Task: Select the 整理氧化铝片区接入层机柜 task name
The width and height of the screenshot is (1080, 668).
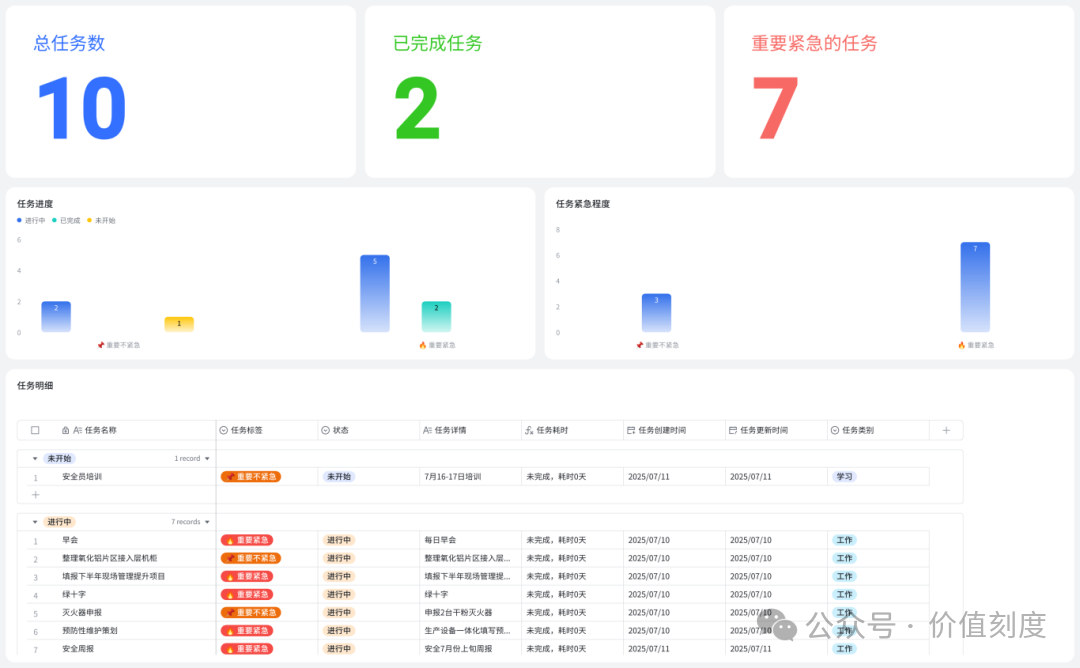Action: click(110, 559)
